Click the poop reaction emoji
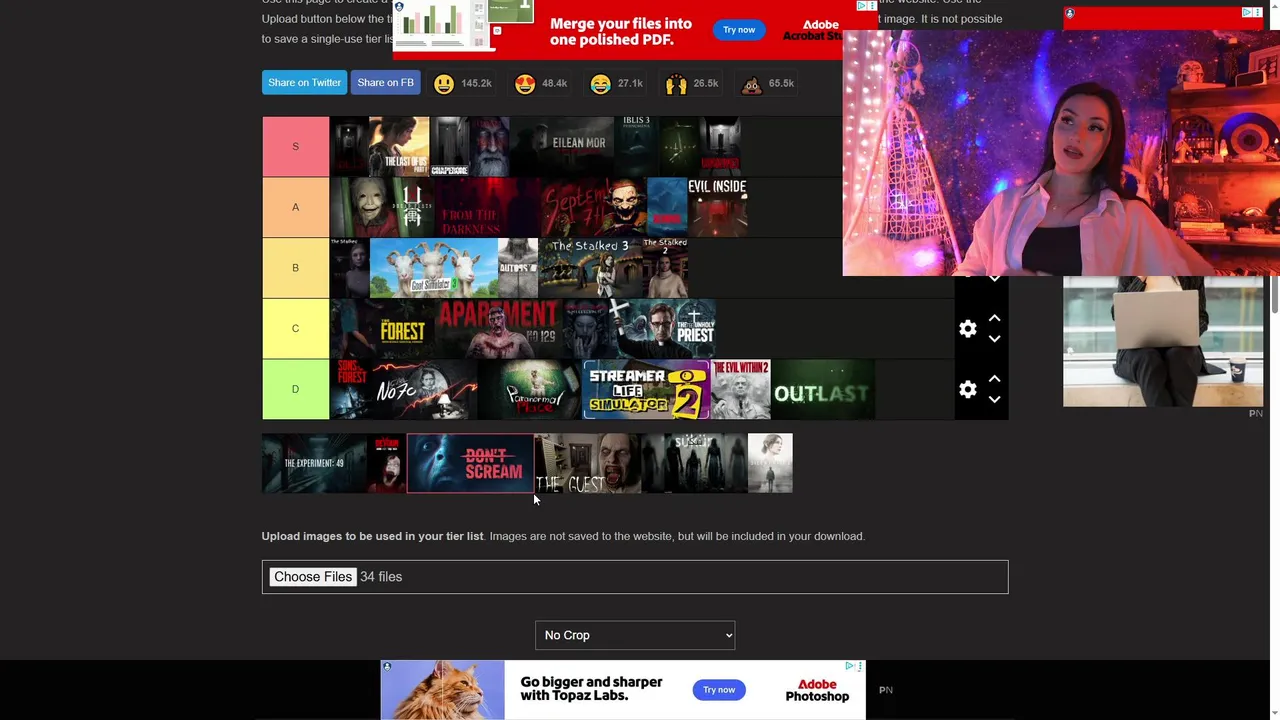The image size is (1280, 720). pos(751,84)
